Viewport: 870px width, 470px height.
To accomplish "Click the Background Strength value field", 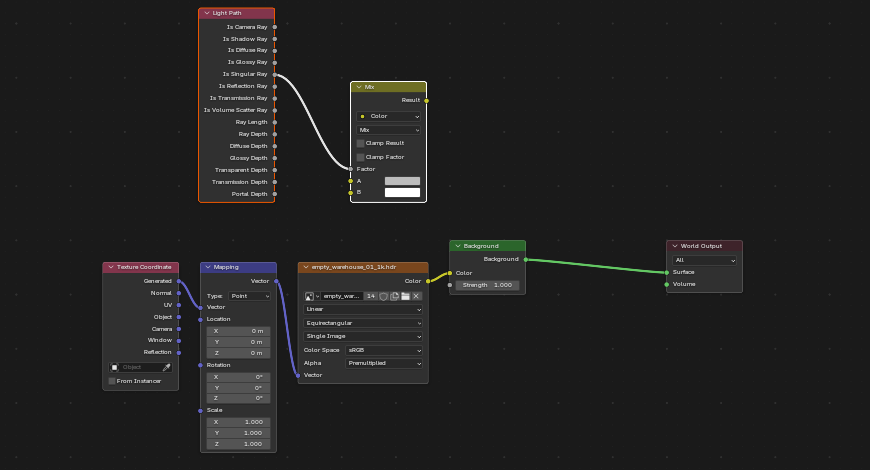I will [487, 285].
